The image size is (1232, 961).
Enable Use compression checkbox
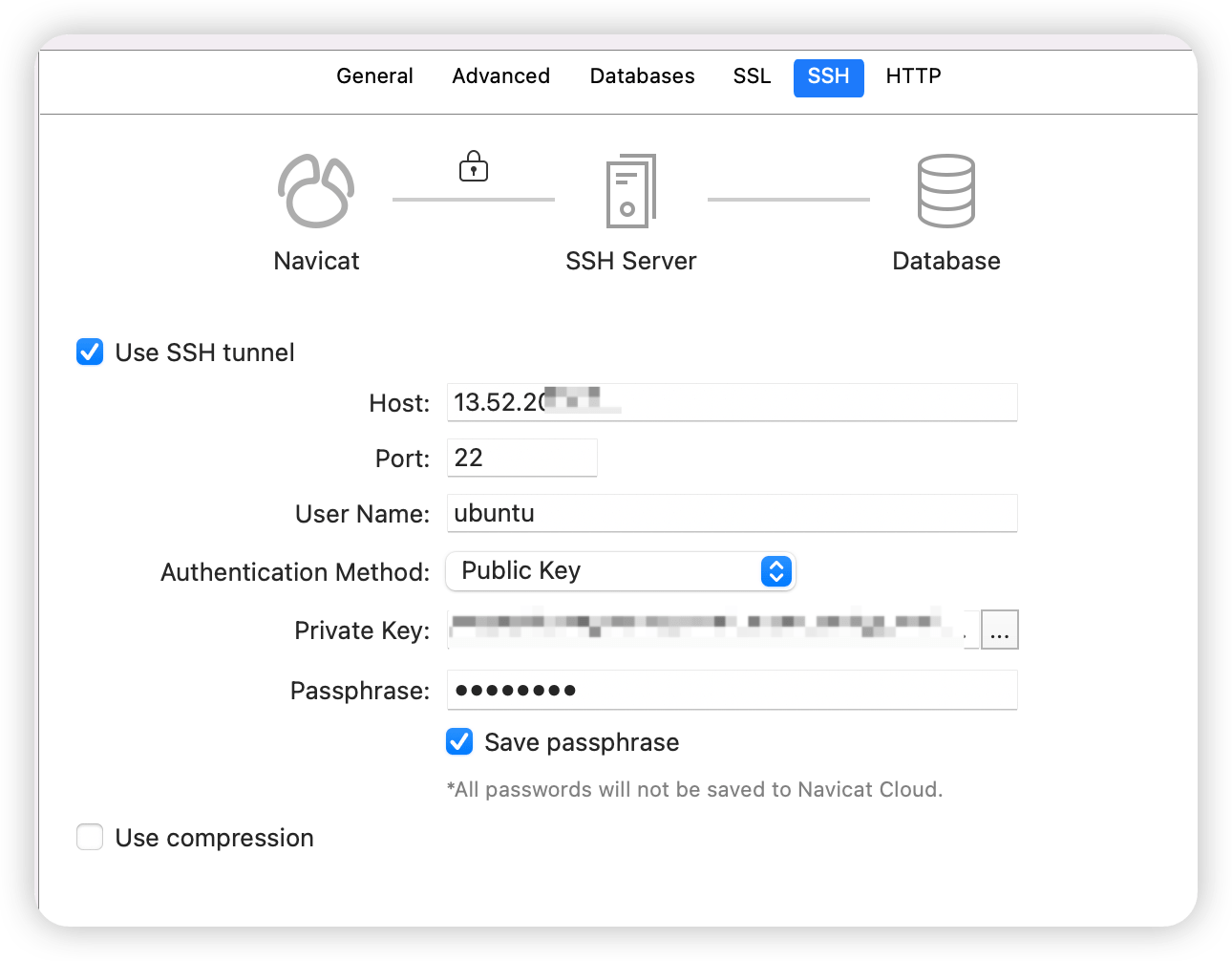click(90, 838)
